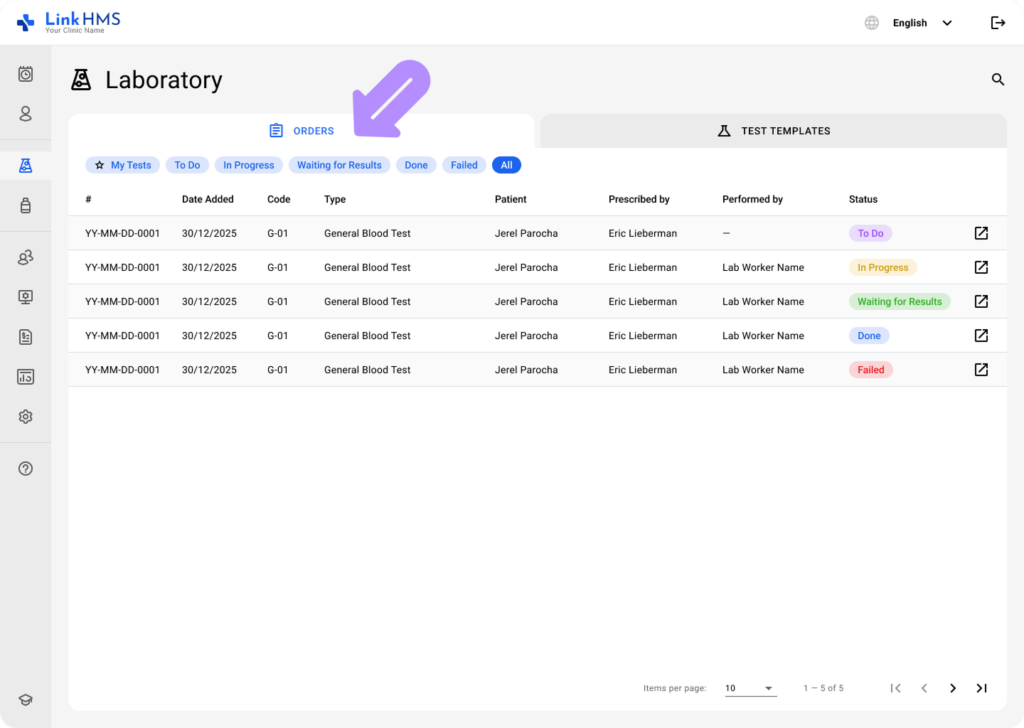Click the search magnifier icon

point(997,80)
